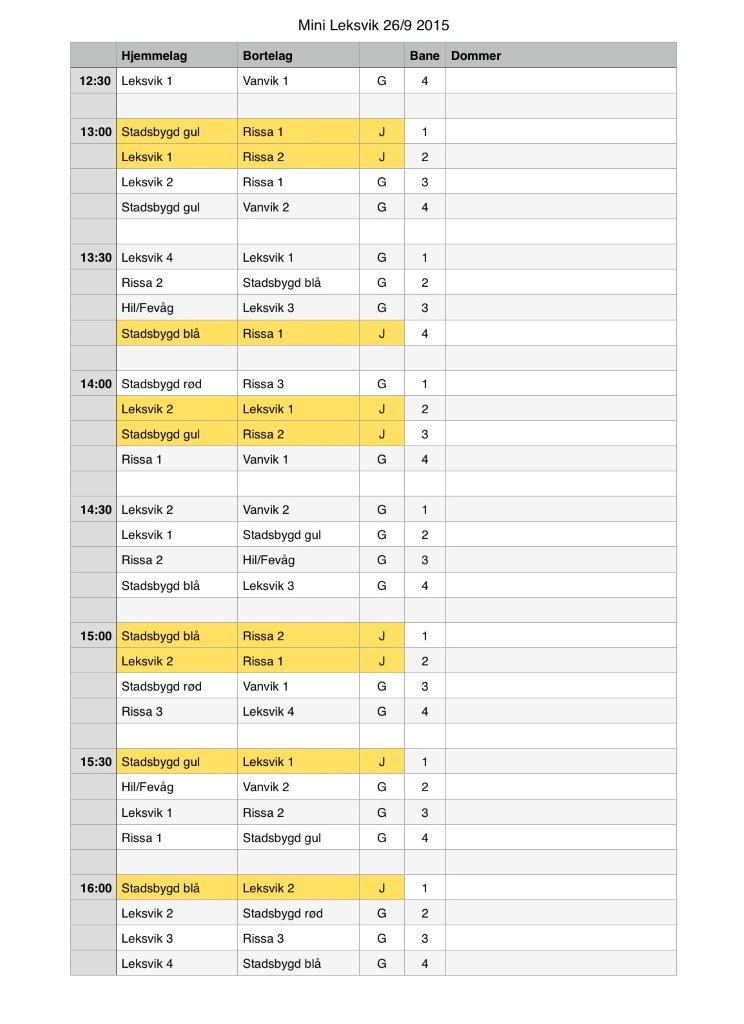Click the Rissa 3 home team cell at 15:00
744x1024 pixels.
[176, 712]
